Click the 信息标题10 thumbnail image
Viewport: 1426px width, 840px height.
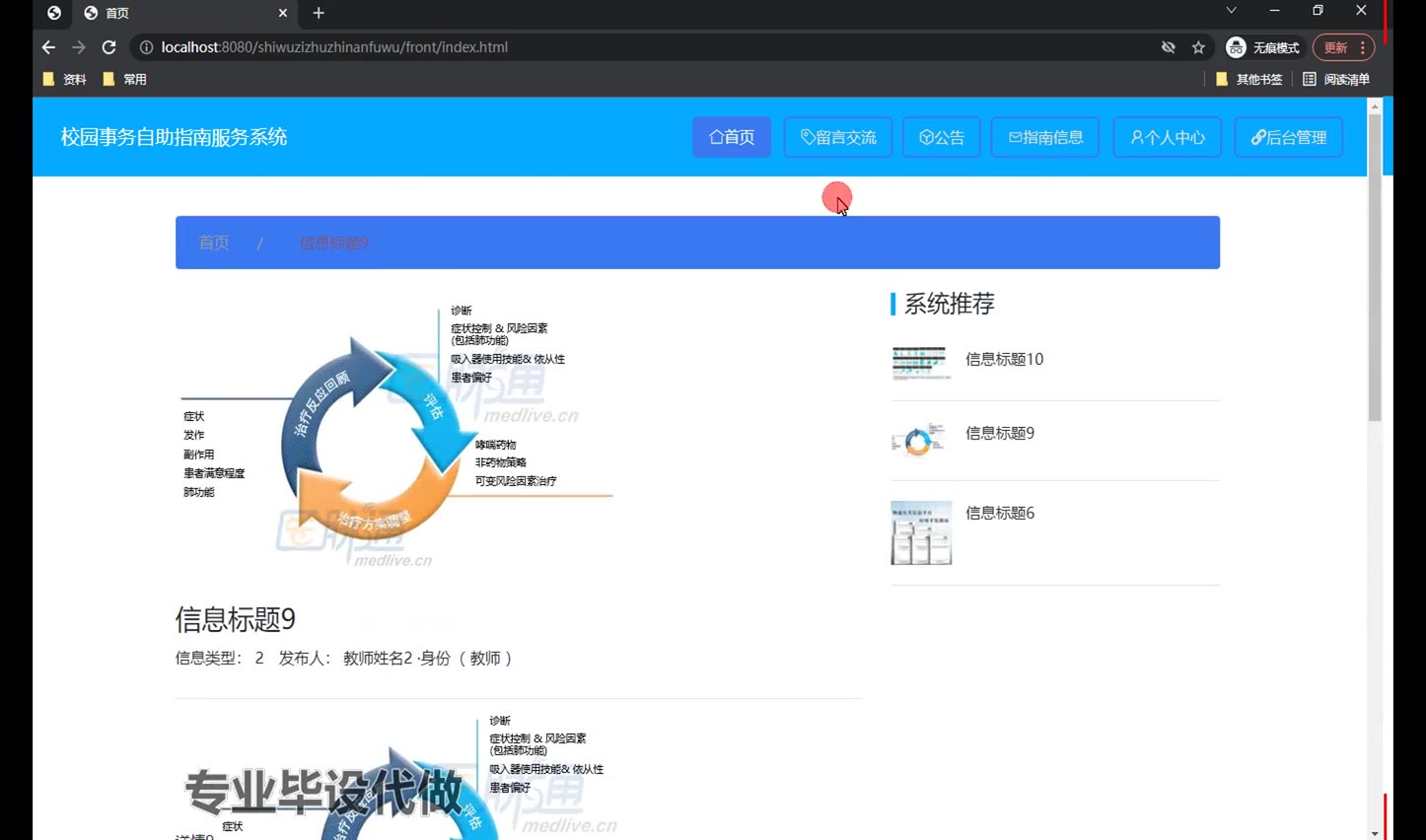point(920,363)
